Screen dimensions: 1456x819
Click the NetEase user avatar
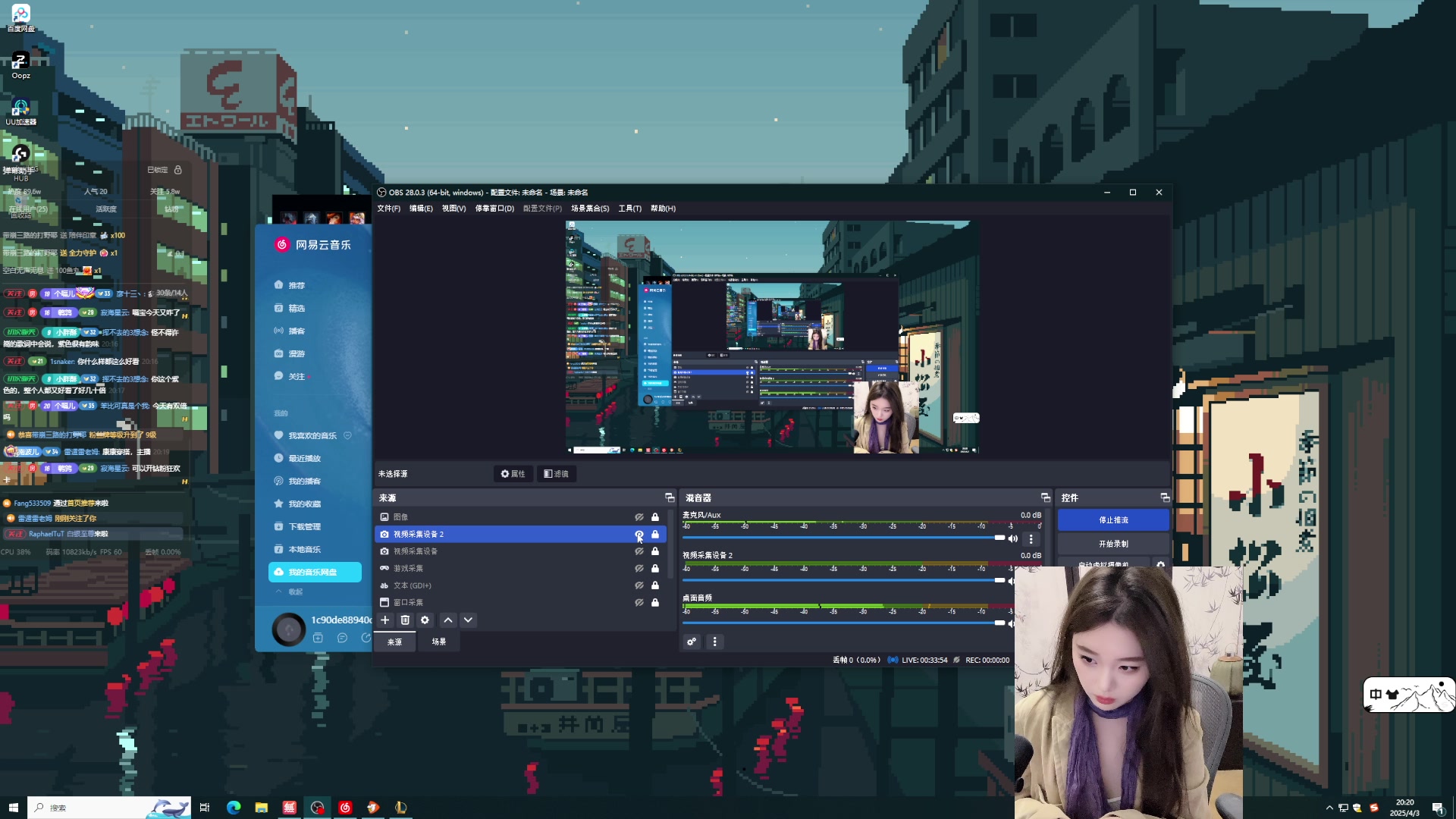288,629
